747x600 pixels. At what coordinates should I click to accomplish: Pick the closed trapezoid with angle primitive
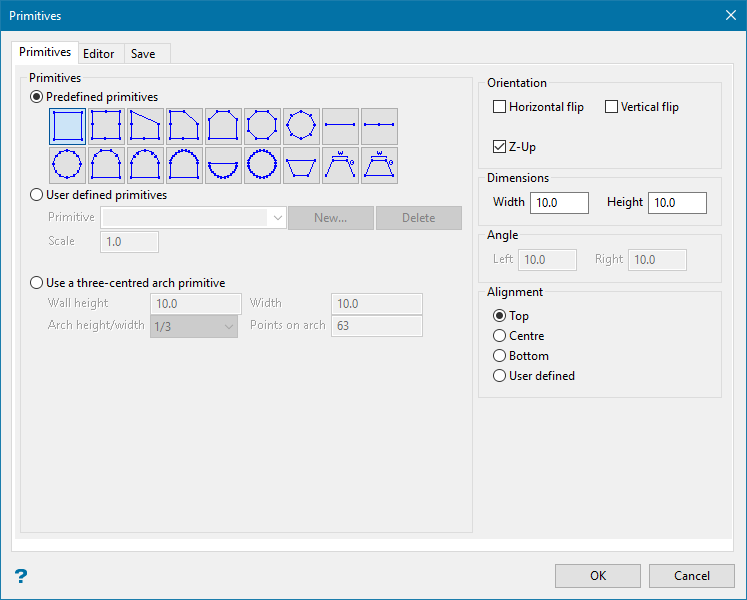(380, 165)
